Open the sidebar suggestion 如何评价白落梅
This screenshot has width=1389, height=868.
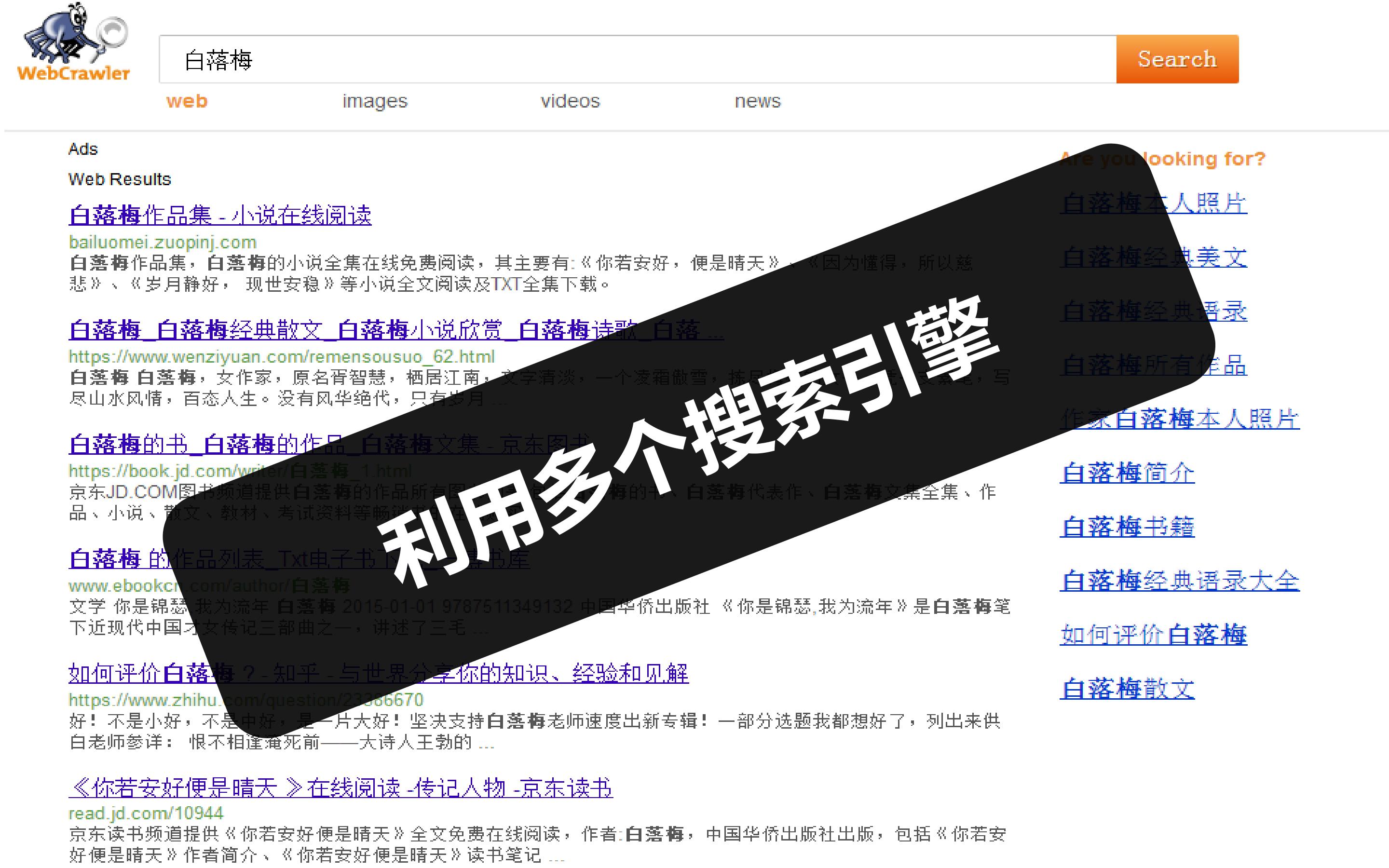pos(1153,635)
